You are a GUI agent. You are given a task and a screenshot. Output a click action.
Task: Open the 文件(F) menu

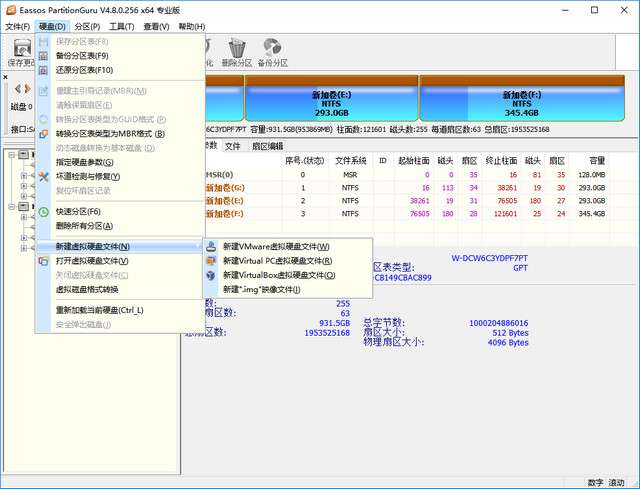pos(18,27)
